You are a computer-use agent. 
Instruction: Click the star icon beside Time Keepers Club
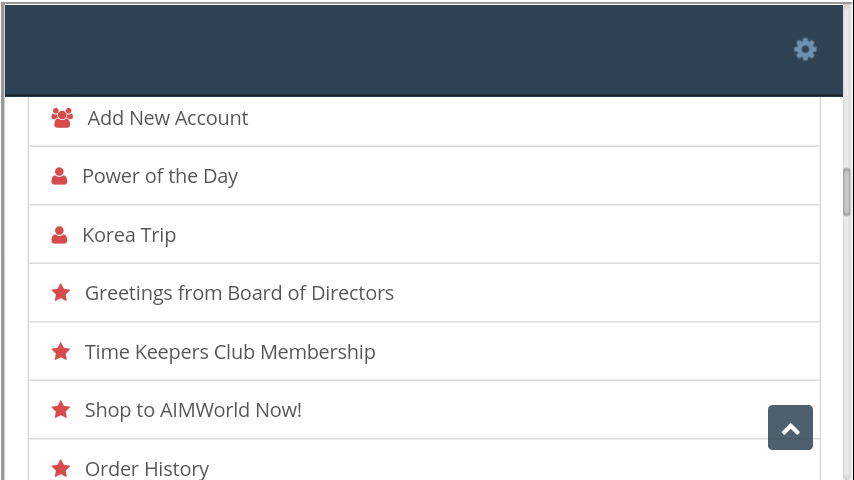click(61, 352)
